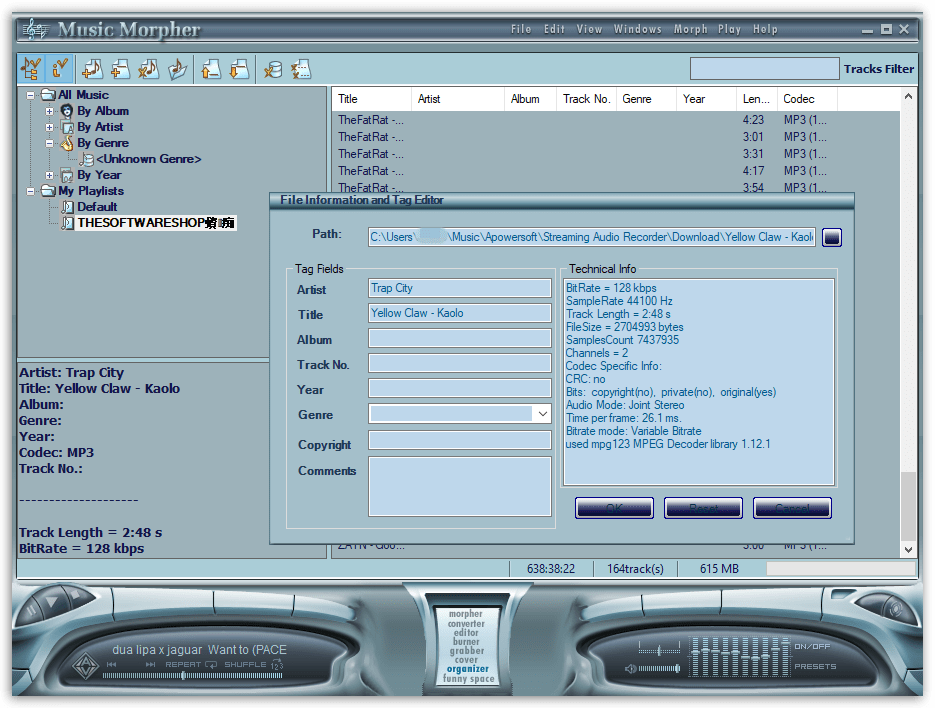Click the remove from database icon

[x=274, y=68]
